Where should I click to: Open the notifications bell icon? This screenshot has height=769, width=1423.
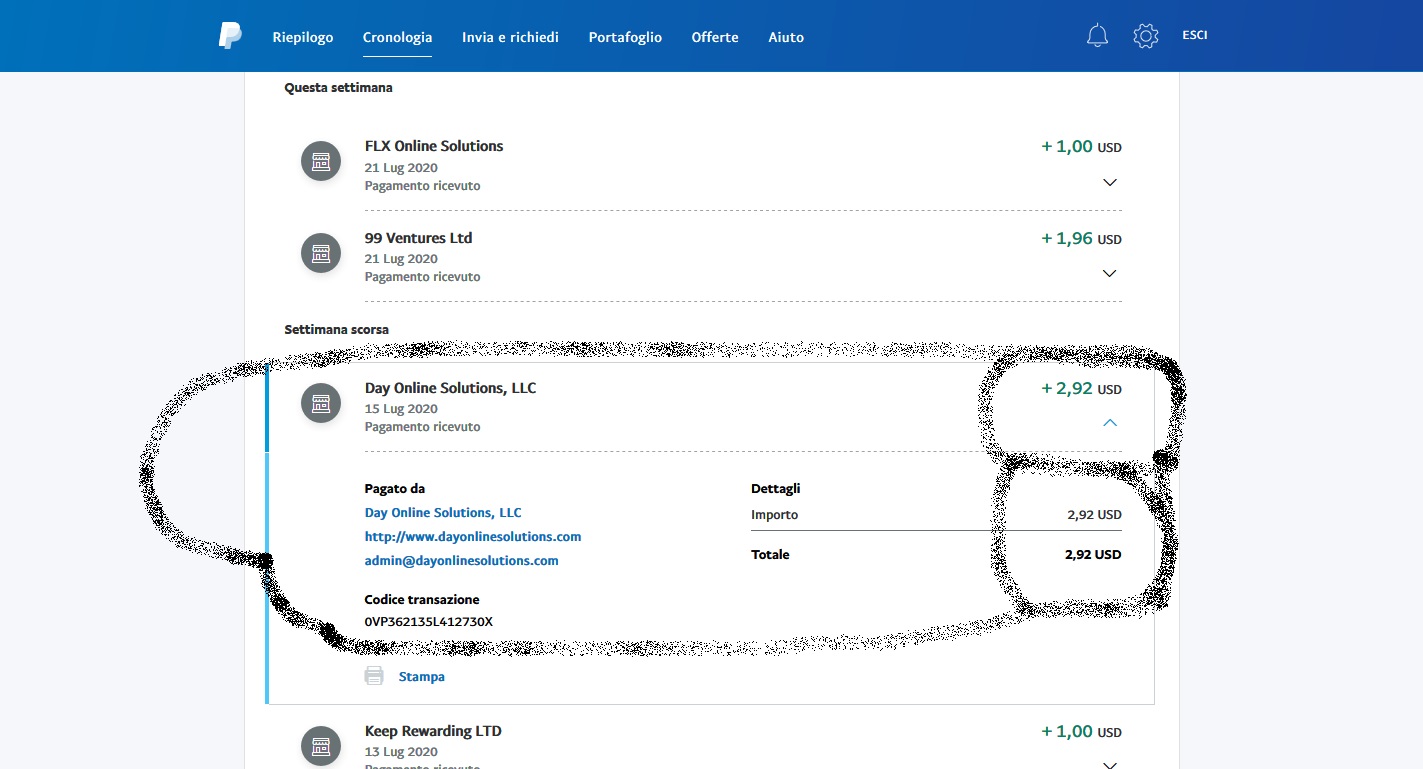coord(1097,36)
